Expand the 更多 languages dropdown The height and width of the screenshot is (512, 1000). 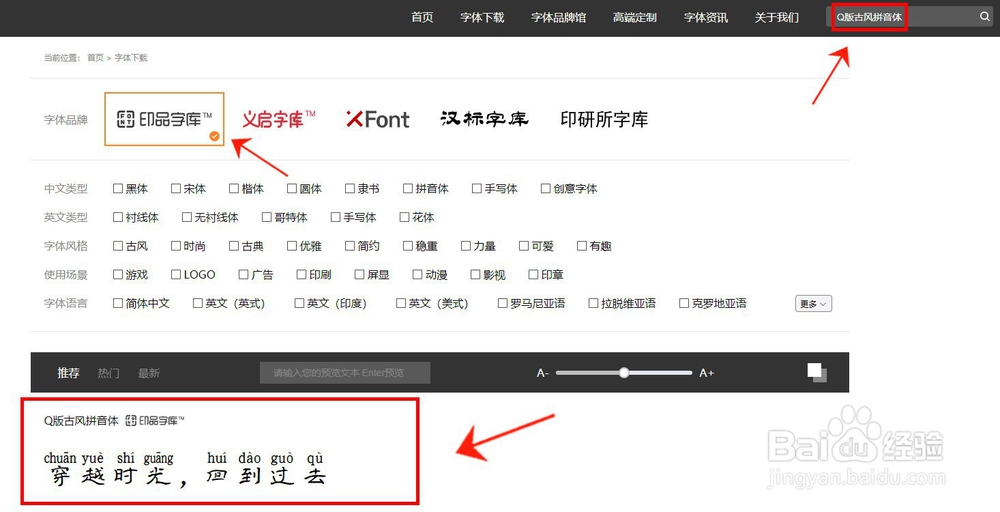pyautogui.click(x=813, y=304)
